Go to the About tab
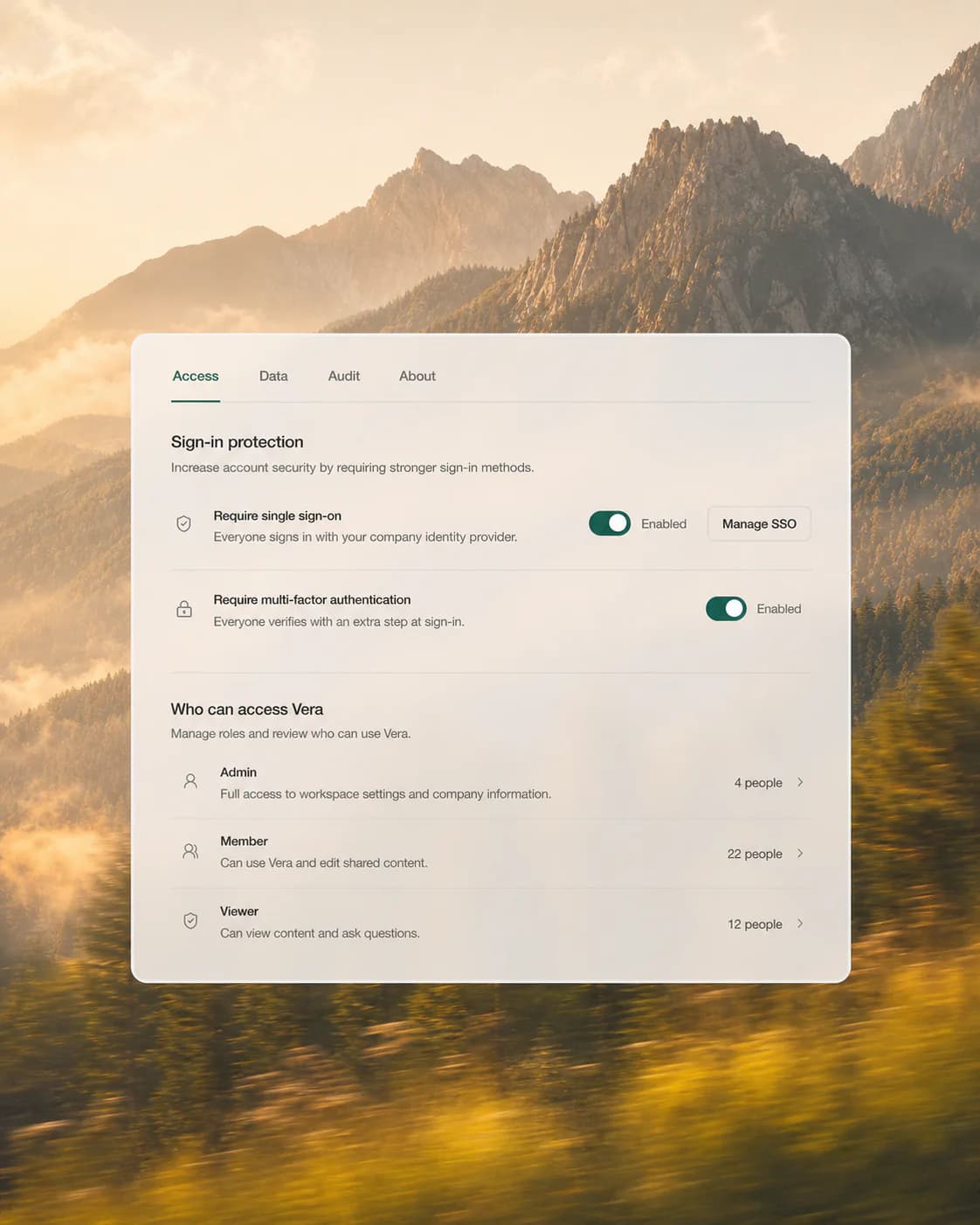Viewport: 980px width, 1225px height. 418,376
